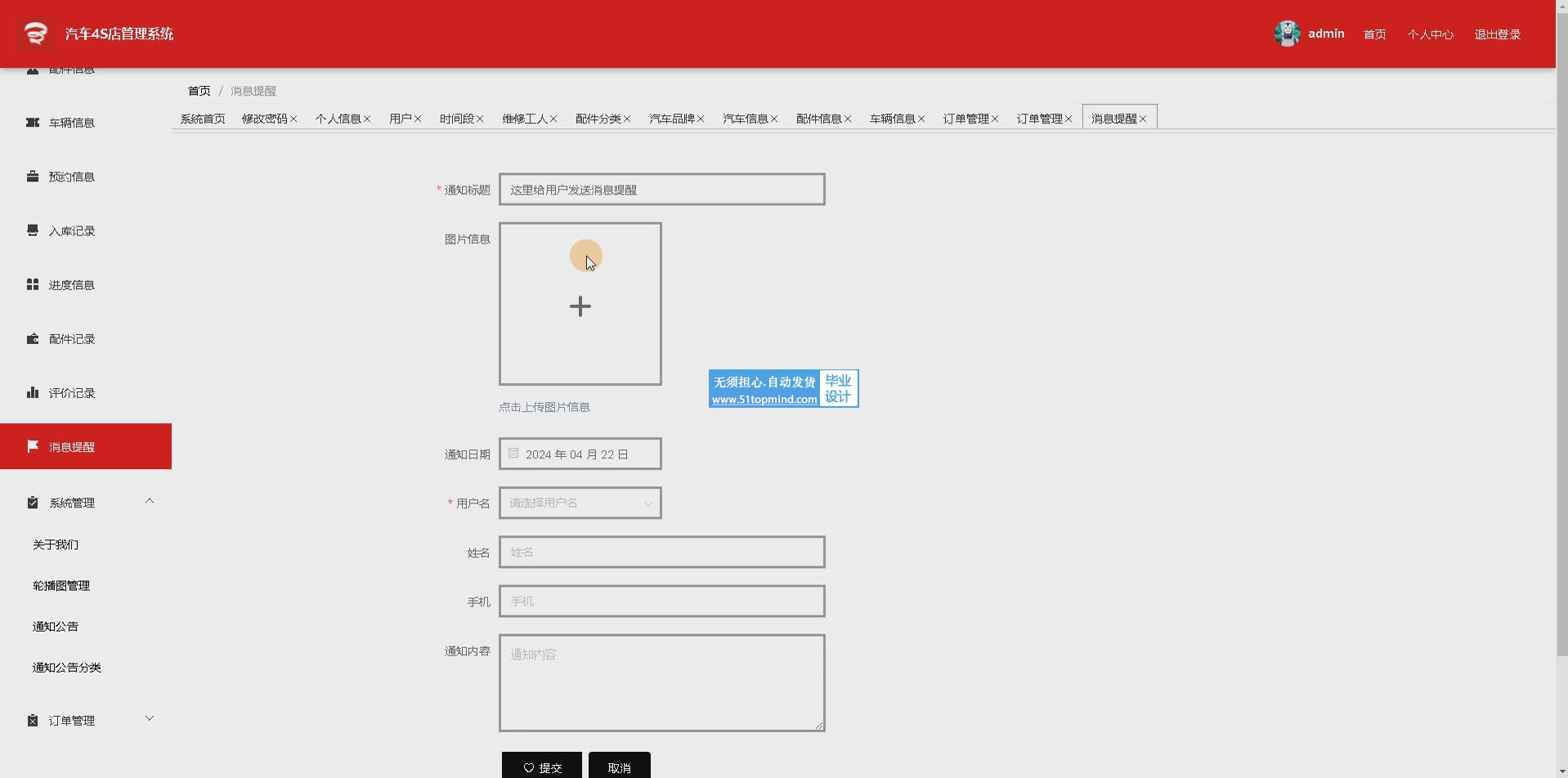Open the 通知日期 date picker field
This screenshot has height=778, width=1568.
point(580,454)
